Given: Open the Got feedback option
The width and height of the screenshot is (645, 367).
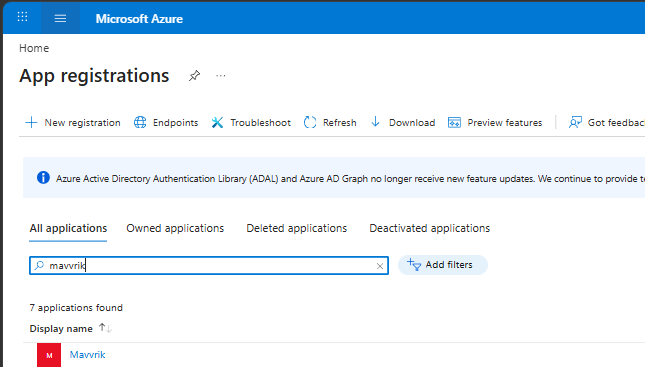Looking at the screenshot, I should tap(606, 123).
